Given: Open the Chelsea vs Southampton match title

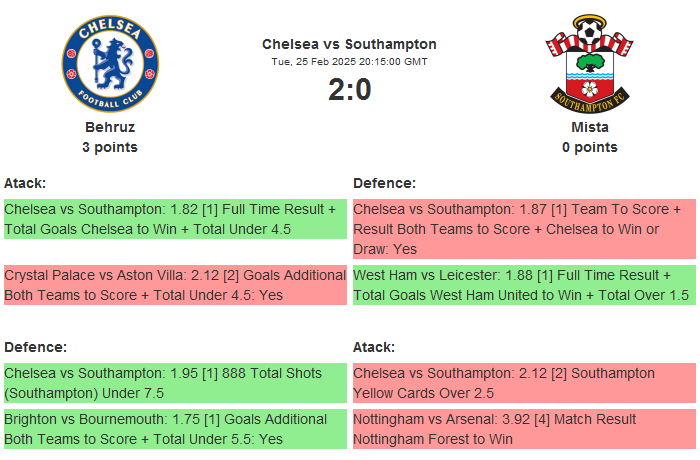Looking at the screenshot, I should 349,44.
